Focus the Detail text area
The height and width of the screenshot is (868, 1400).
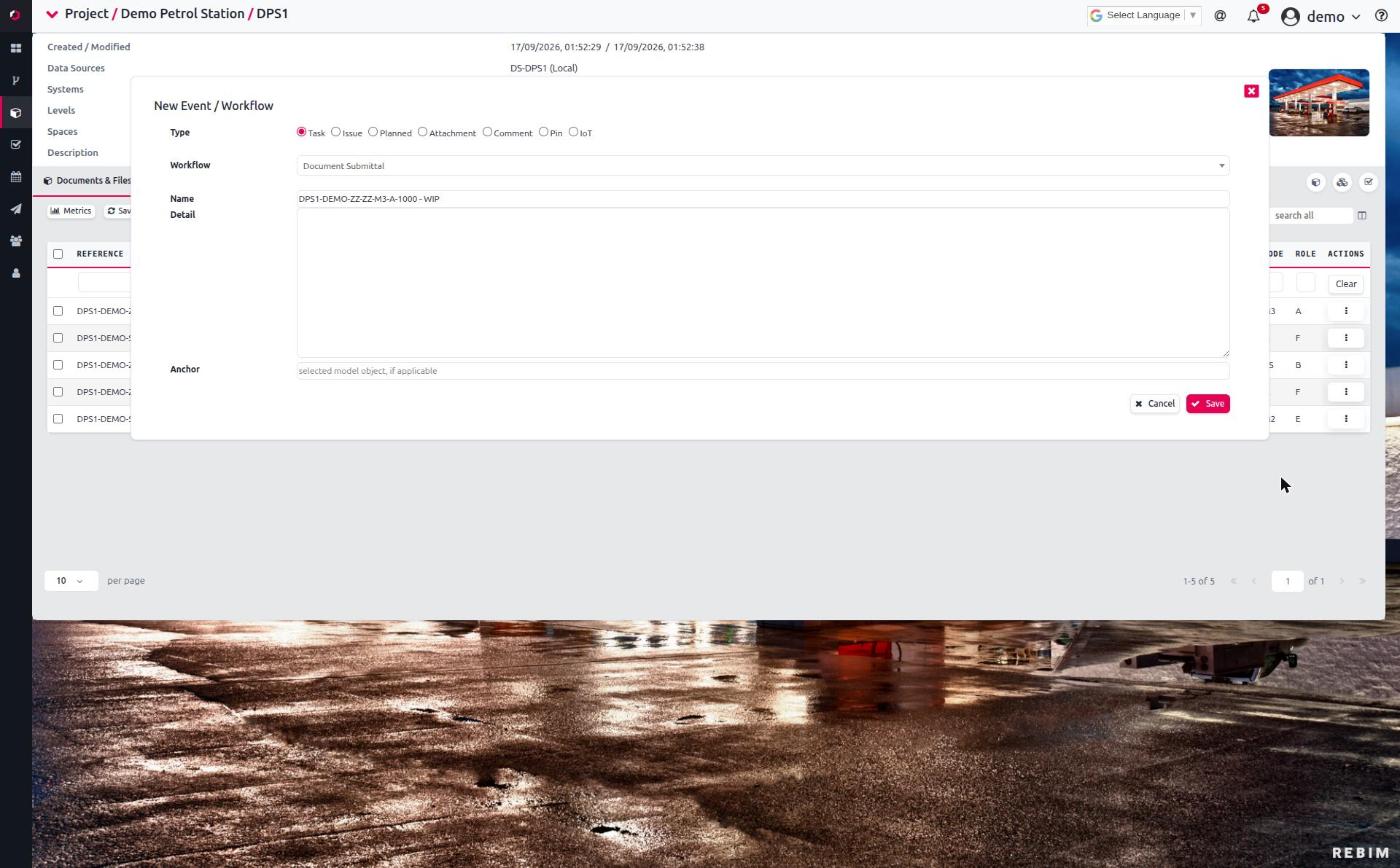(763, 283)
